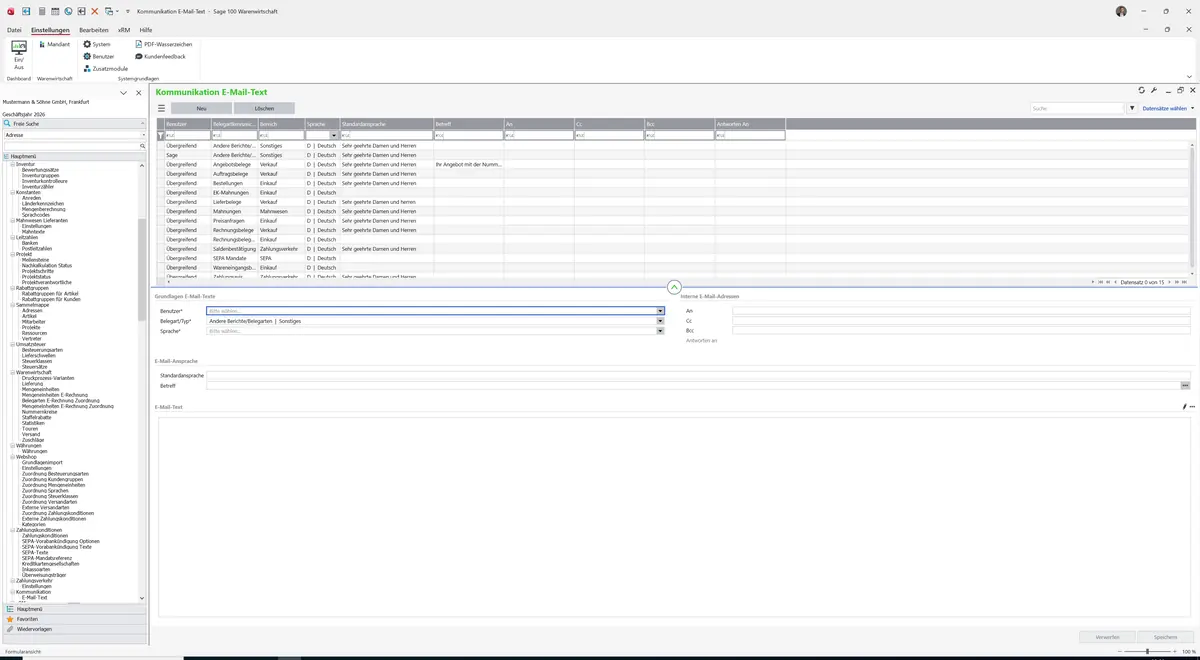Adjust the zoom slider in status bar
1200x660 pixels.
pos(1146,651)
